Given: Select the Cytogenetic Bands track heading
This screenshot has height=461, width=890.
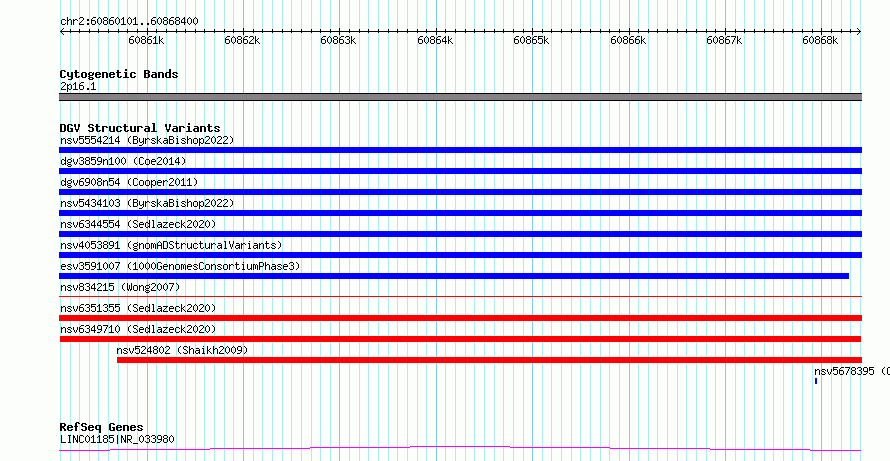Looking at the screenshot, I should [x=119, y=74].
